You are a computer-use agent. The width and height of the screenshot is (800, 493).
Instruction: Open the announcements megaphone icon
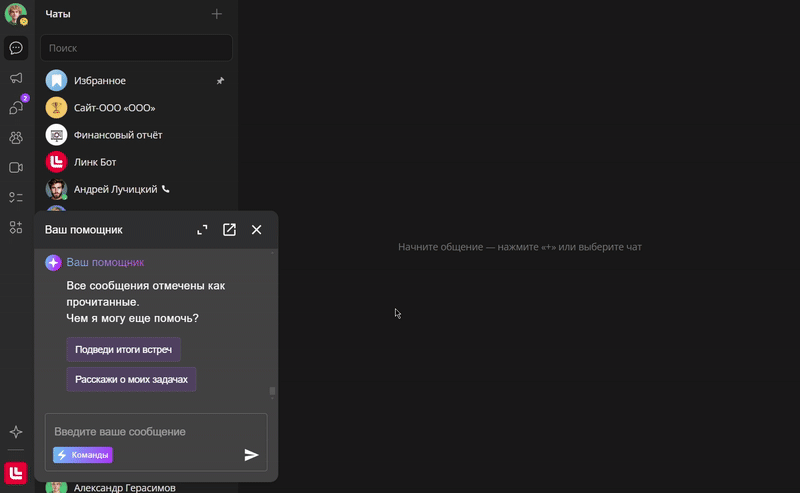click(16, 78)
